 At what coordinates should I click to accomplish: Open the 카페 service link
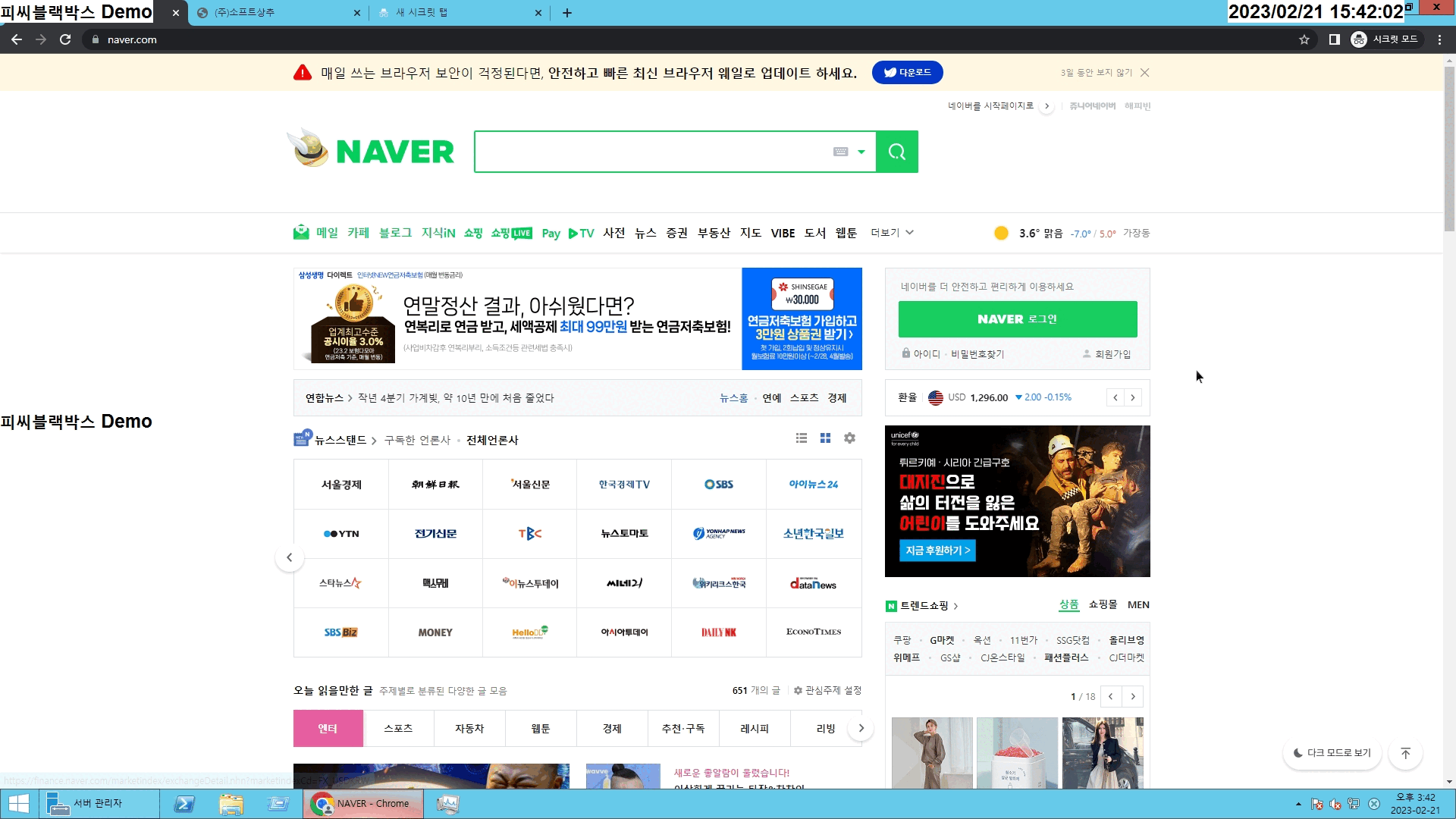coord(358,233)
